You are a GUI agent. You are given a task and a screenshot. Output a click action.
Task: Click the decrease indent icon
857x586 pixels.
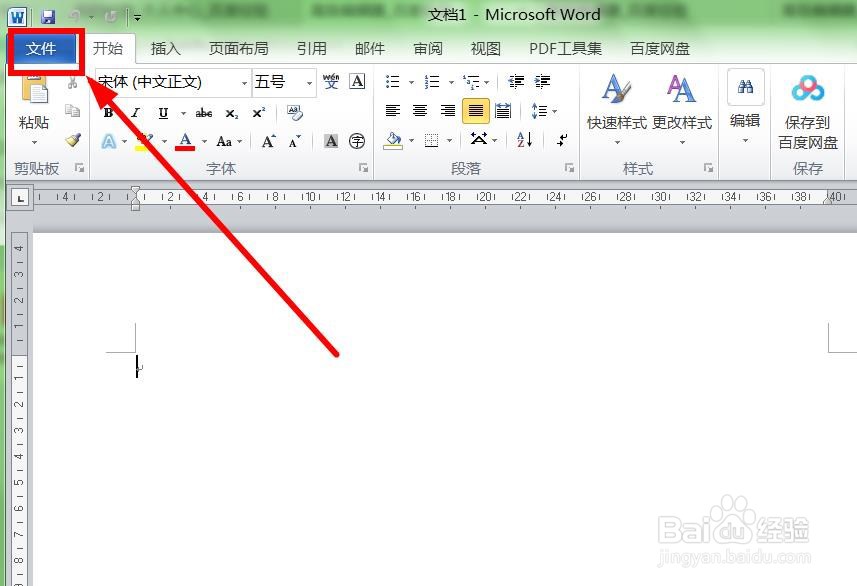coord(515,82)
